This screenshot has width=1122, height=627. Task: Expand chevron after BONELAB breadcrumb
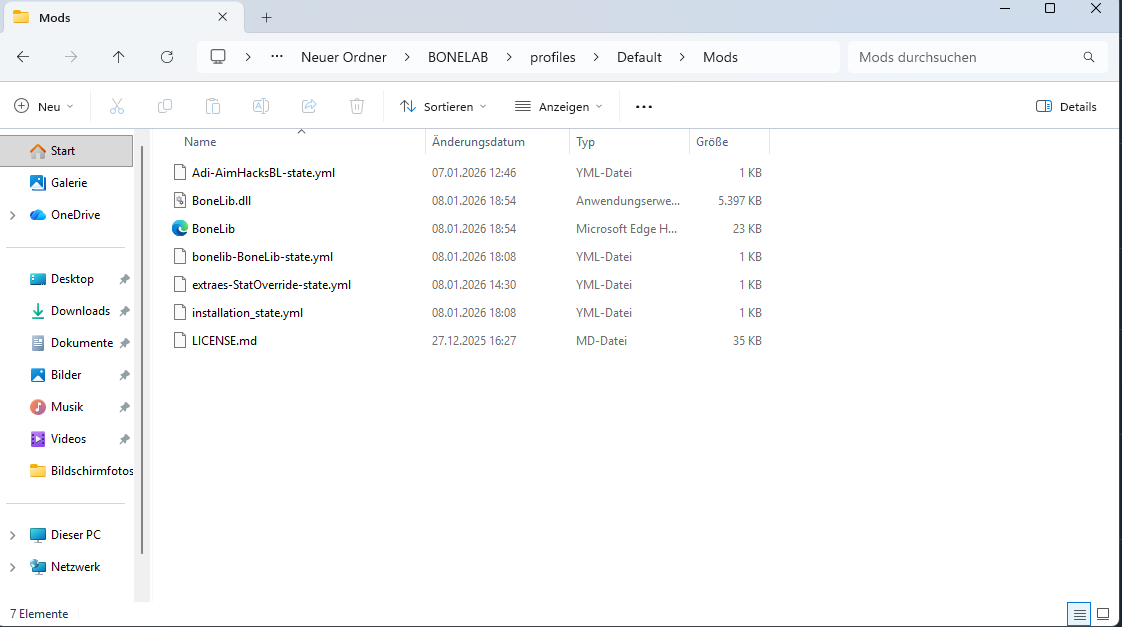pos(509,57)
